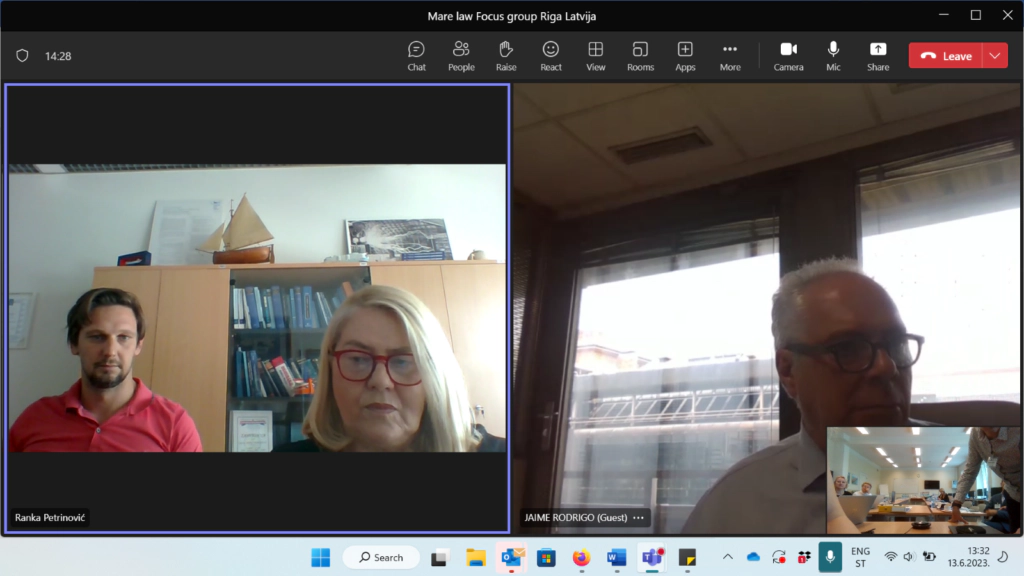The image size is (1024, 576).
Task: Open the Chat panel
Action: tap(416, 56)
